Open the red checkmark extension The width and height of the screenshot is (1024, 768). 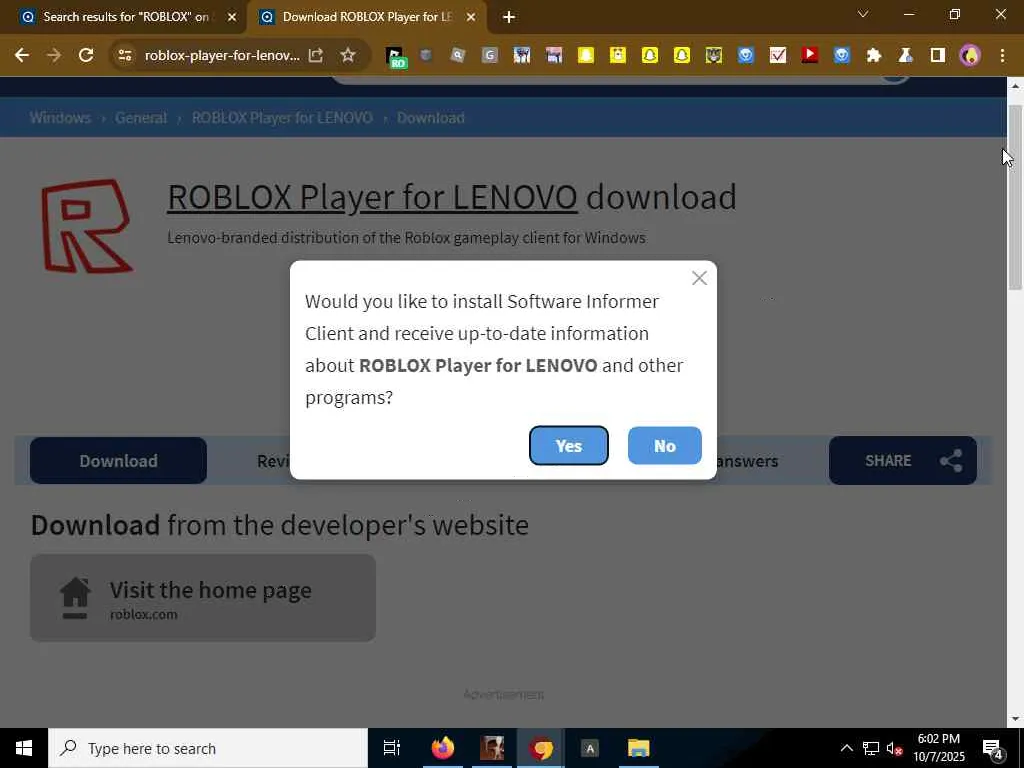tap(777, 56)
